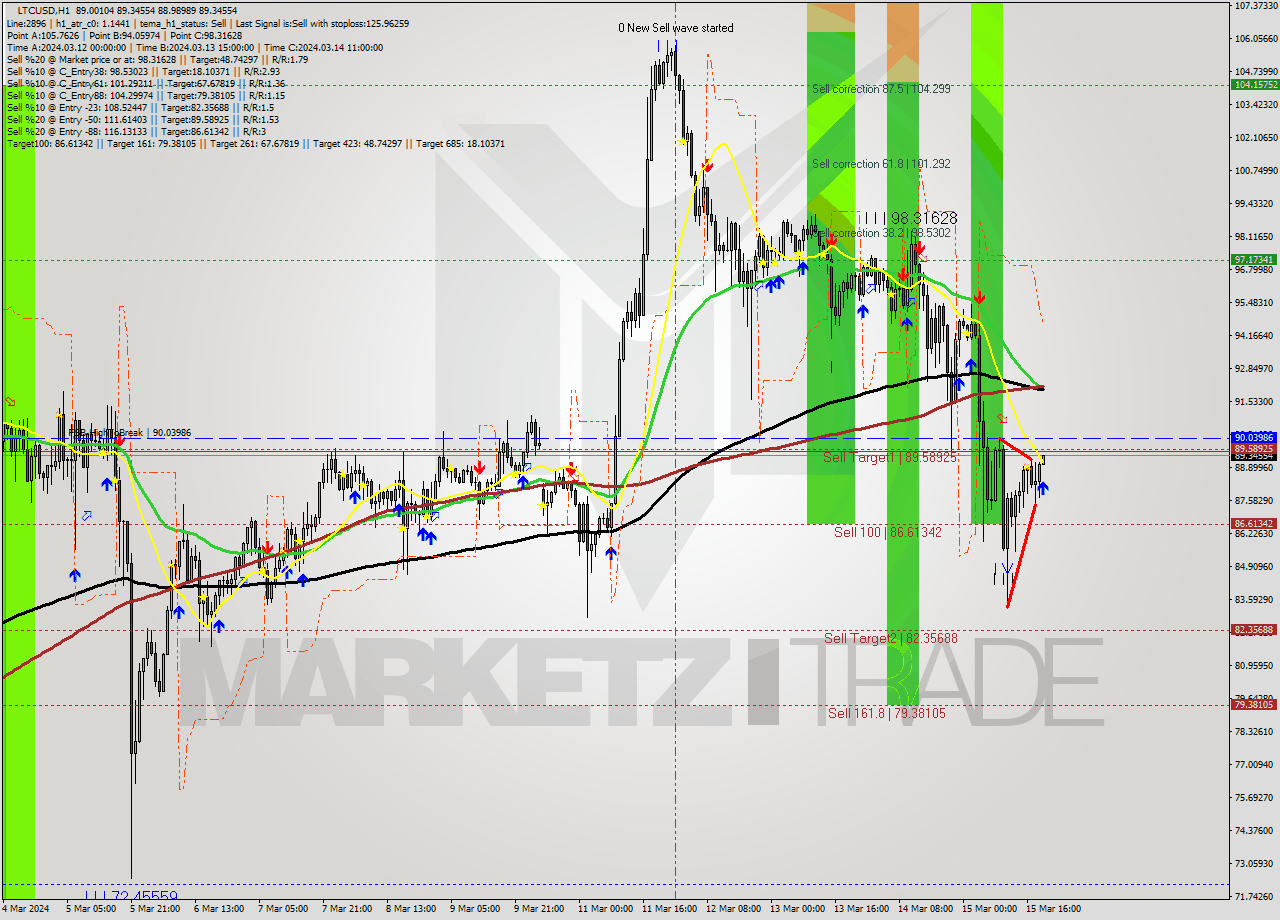
Task: Select the 'Last Signal is:Sell' info line
Action: [x=208, y=23]
